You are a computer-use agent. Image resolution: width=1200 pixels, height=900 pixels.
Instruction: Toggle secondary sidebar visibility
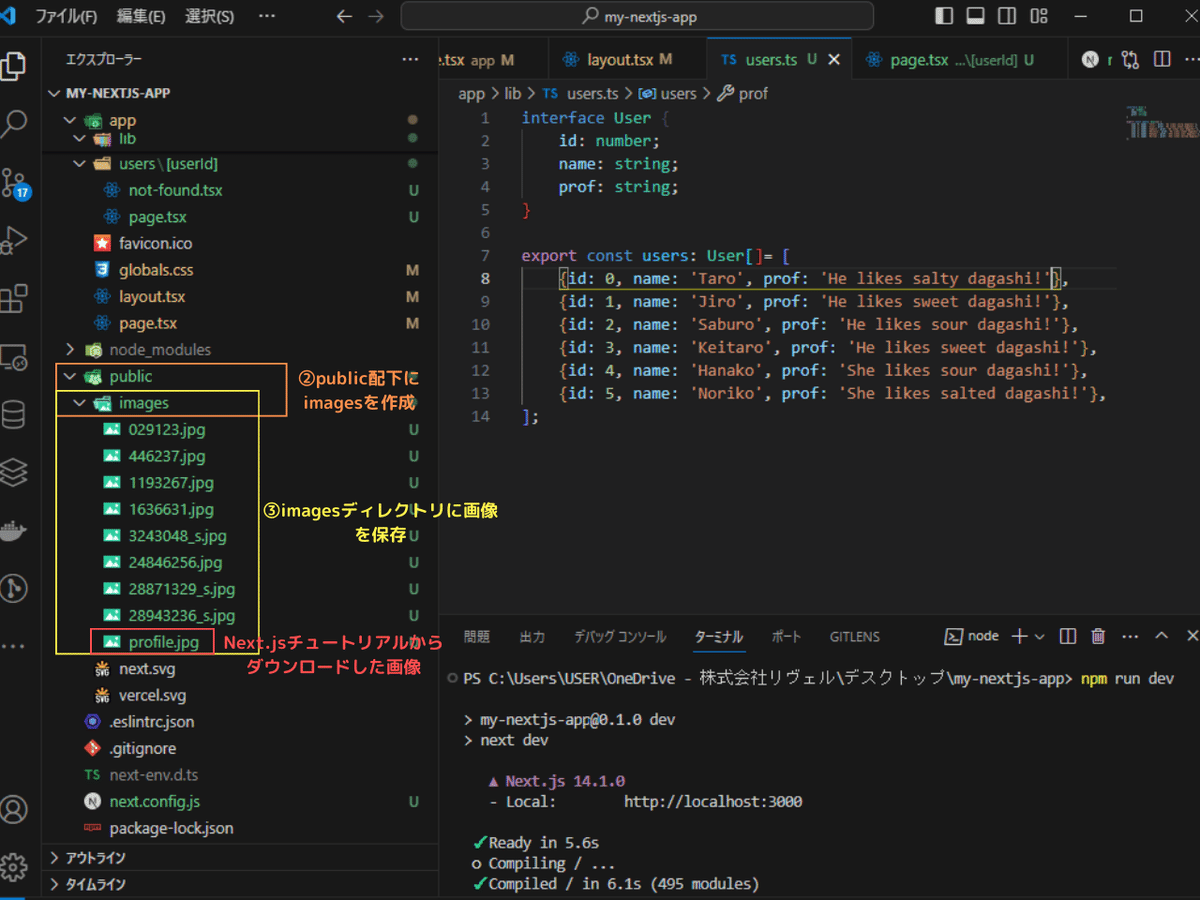(1008, 16)
